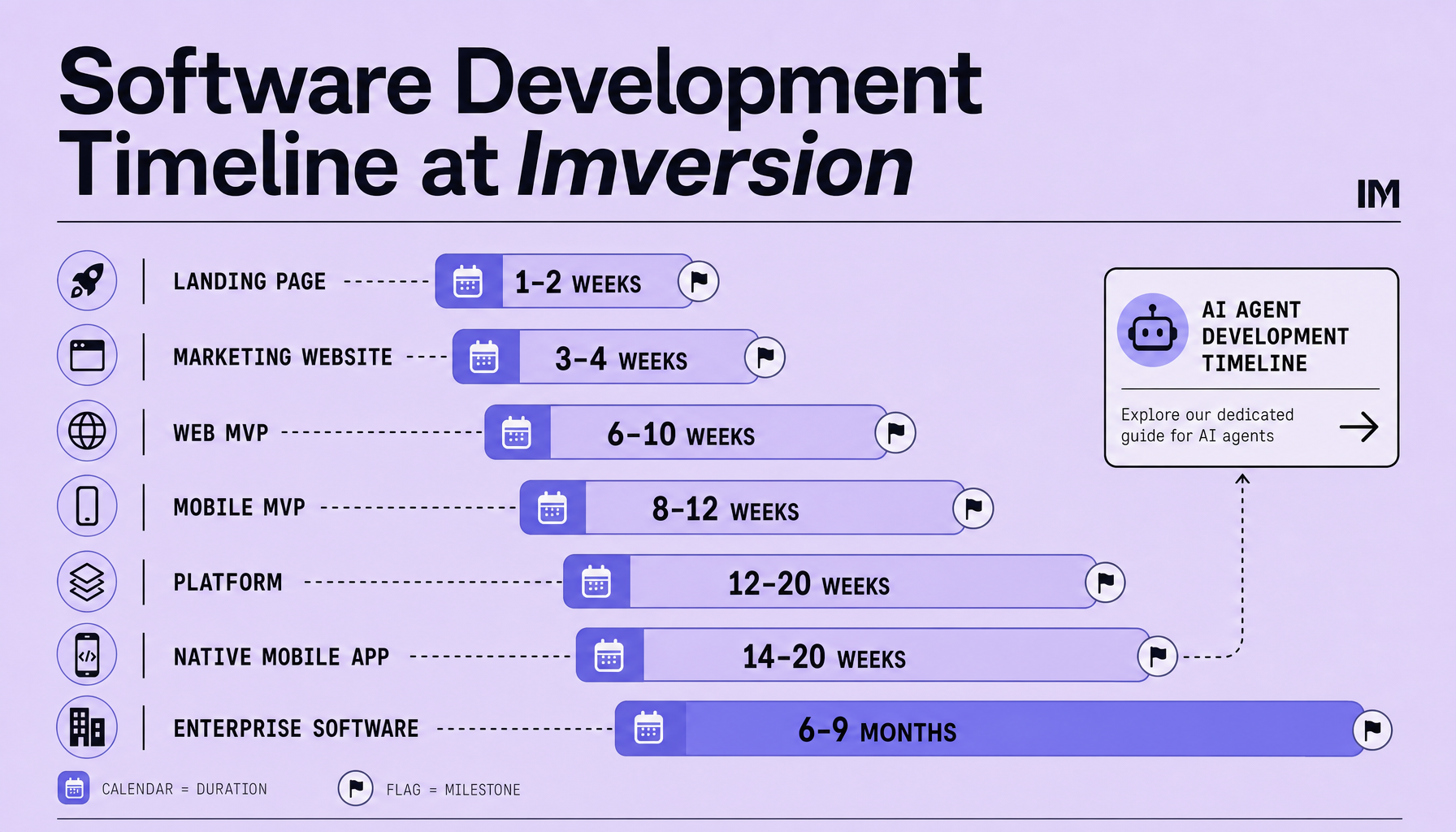
Task: Click the '8-12 WEEKS' duration text
Action: pyautogui.click(x=726, y=509)
